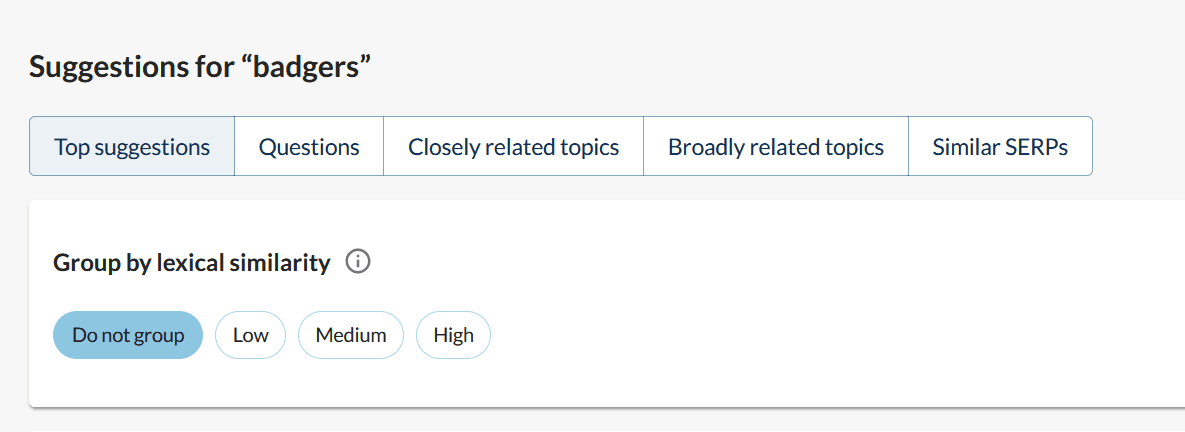Show the Similar SERPs tab
Viewport: 1185px width, 432px height.
[1000, 147]
